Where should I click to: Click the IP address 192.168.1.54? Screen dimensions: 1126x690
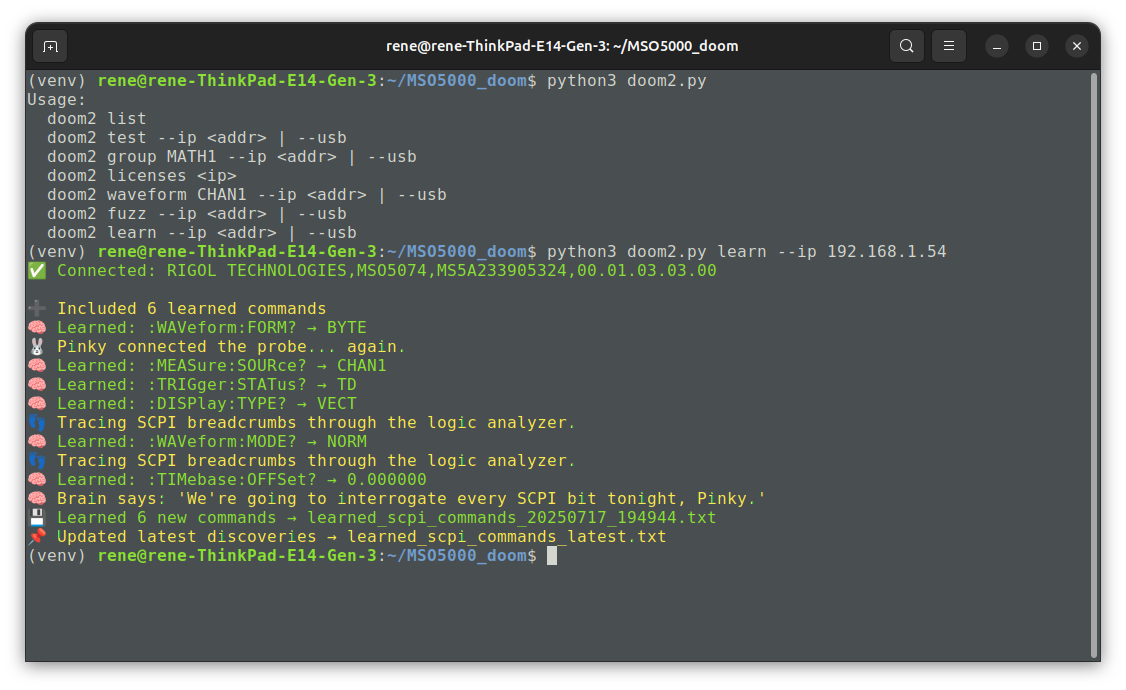[x=886, y=251]
